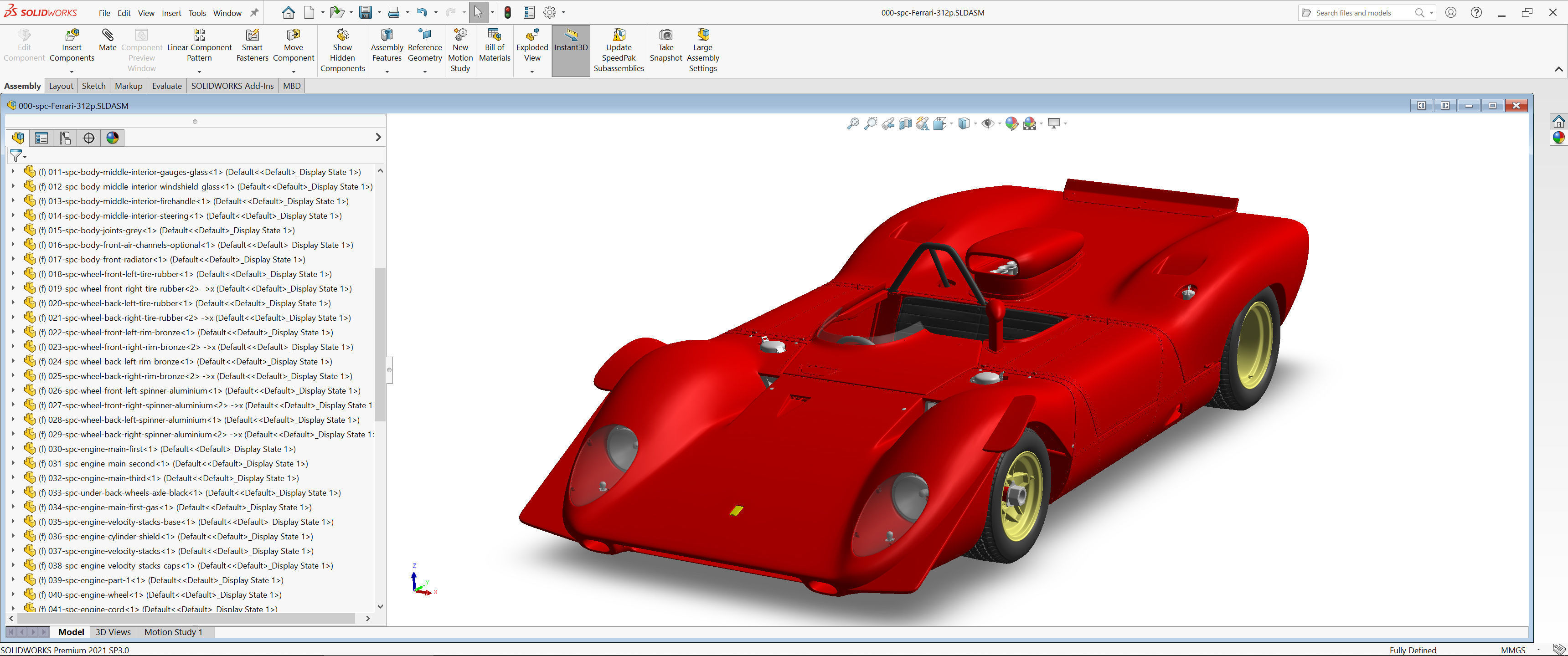Open the File menu

click(104, 13)
